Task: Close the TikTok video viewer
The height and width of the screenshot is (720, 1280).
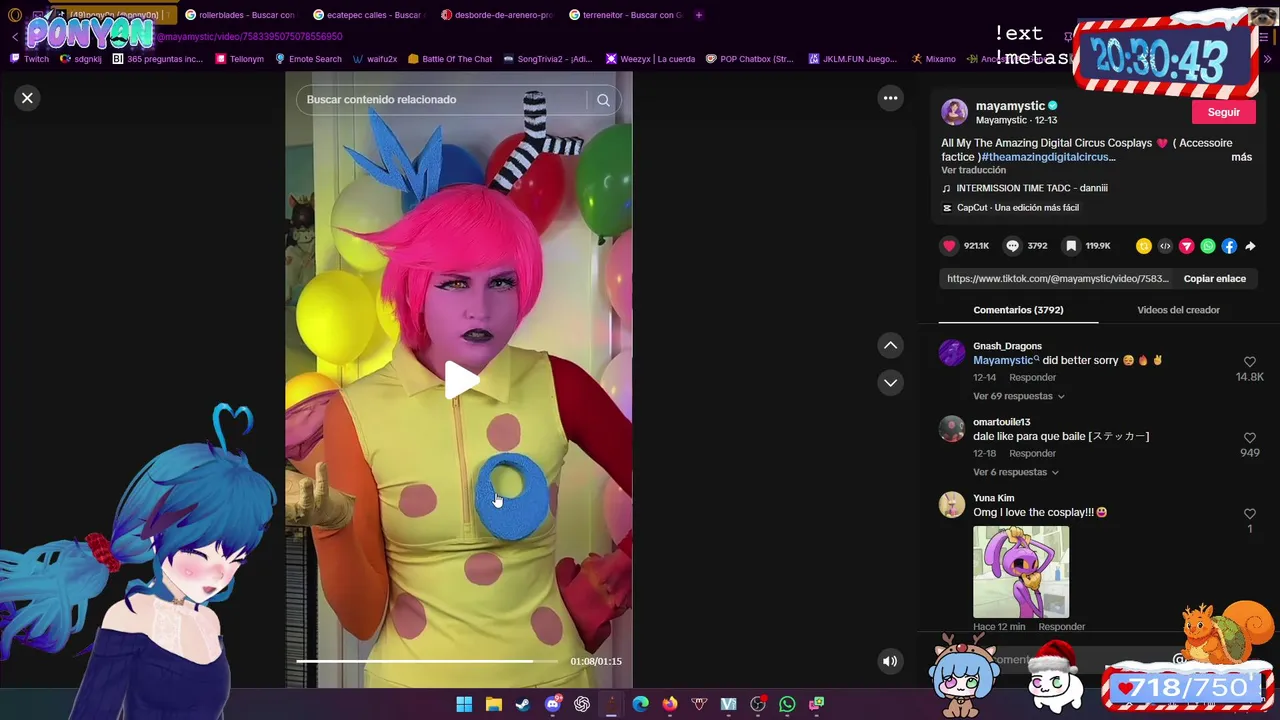Action: (27, 98)
